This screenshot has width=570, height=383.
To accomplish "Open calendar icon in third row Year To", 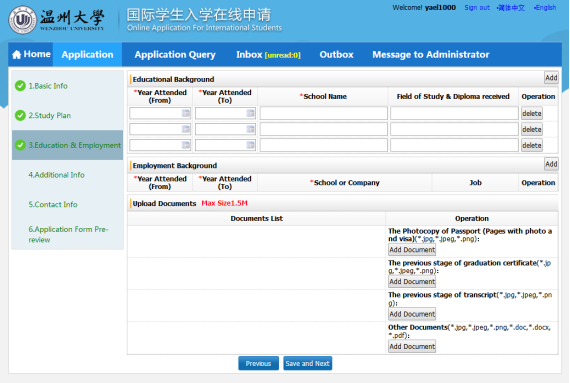I will [x=250, y=145].
